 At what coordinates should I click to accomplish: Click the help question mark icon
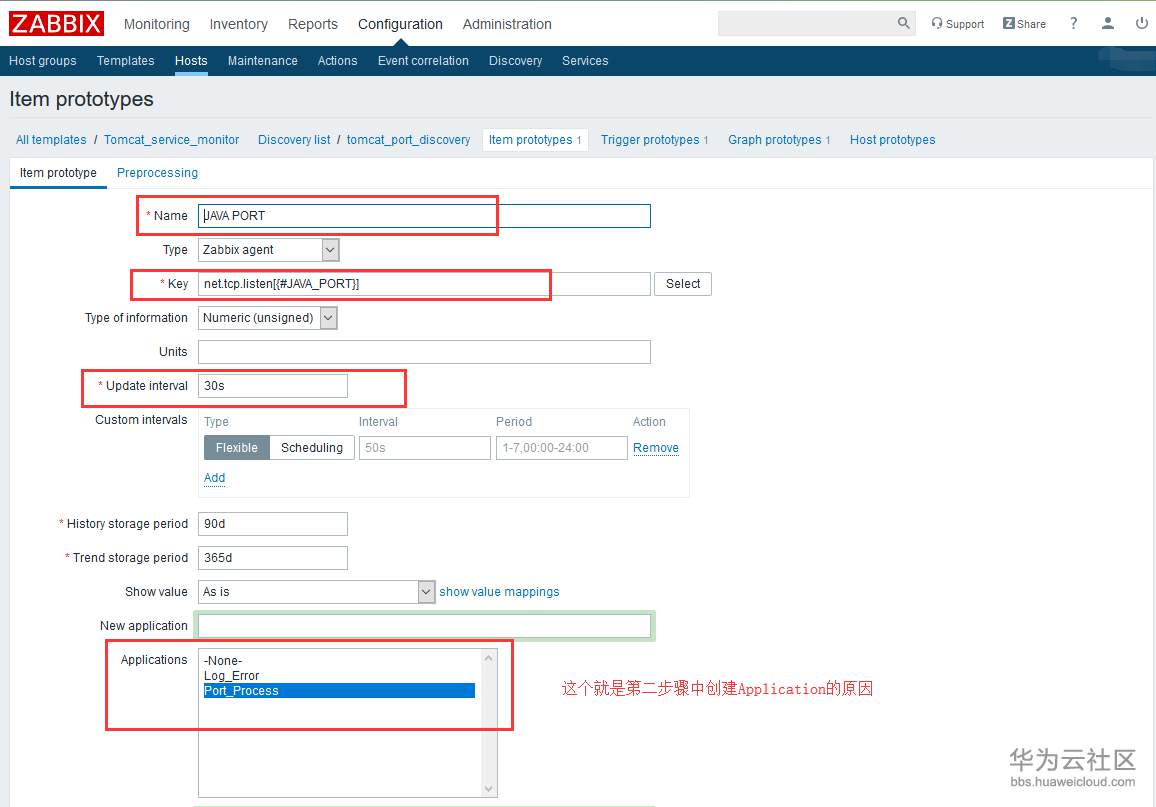click(1073, 24)
